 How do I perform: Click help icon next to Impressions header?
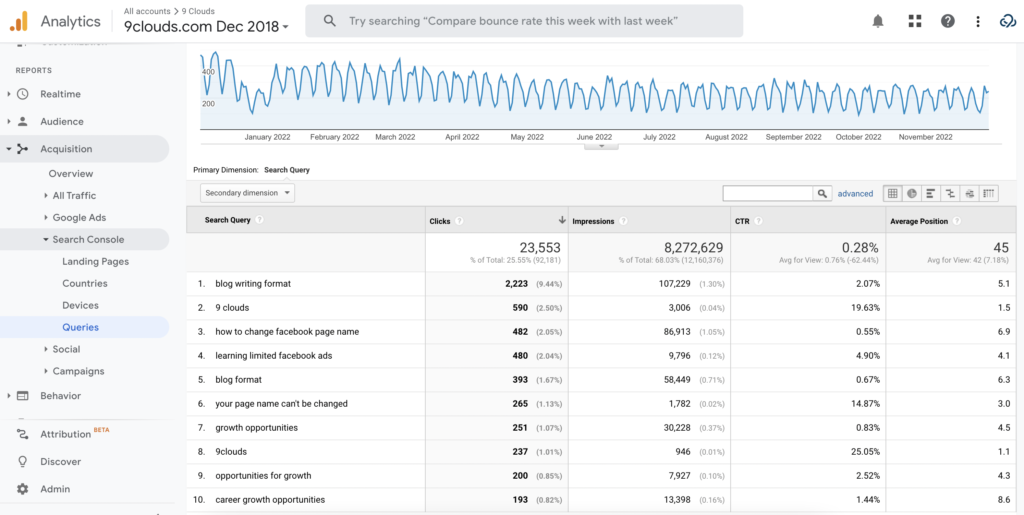click(623, 221)
